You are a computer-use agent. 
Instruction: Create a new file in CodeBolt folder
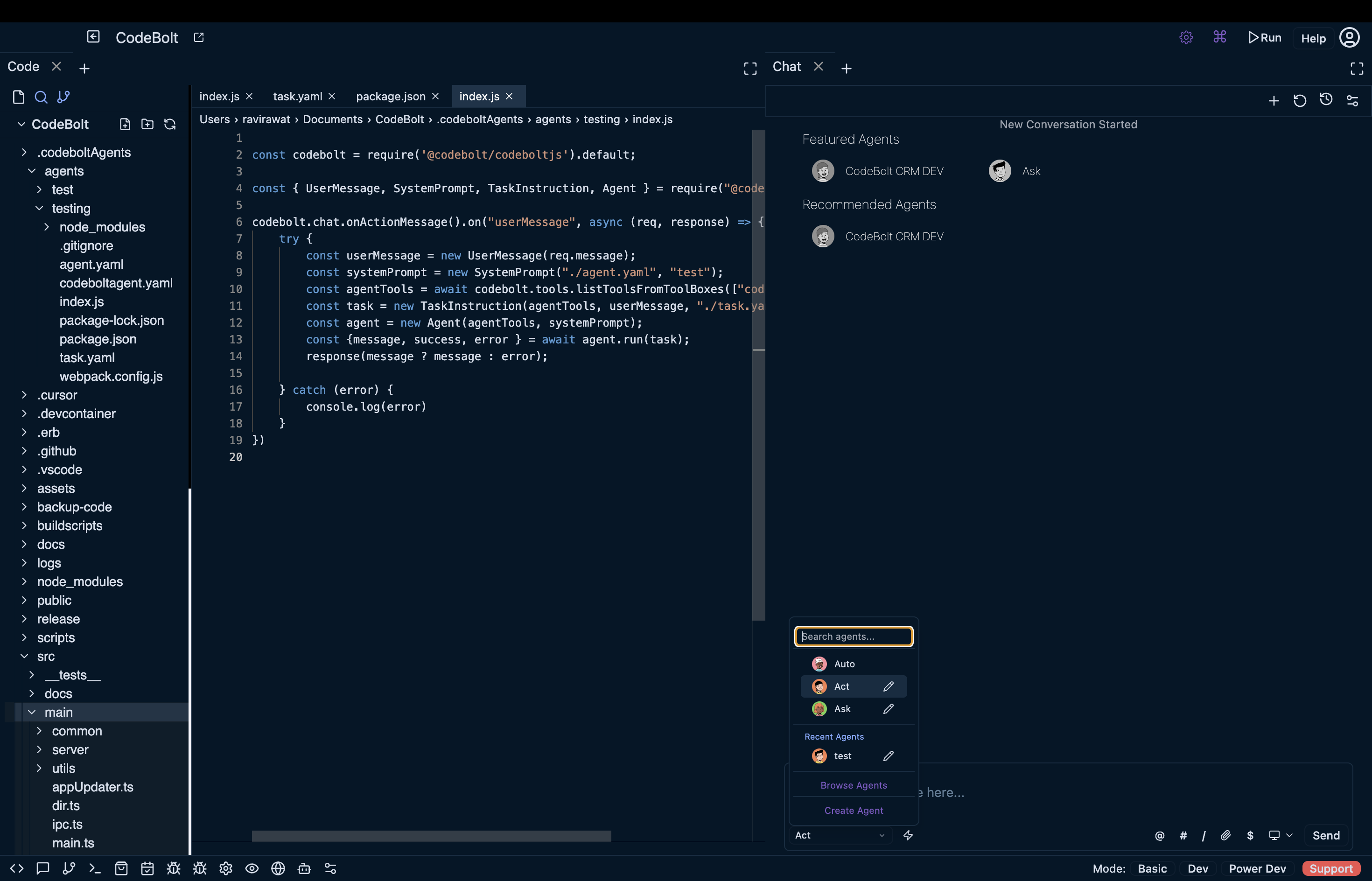click(125, 124)
